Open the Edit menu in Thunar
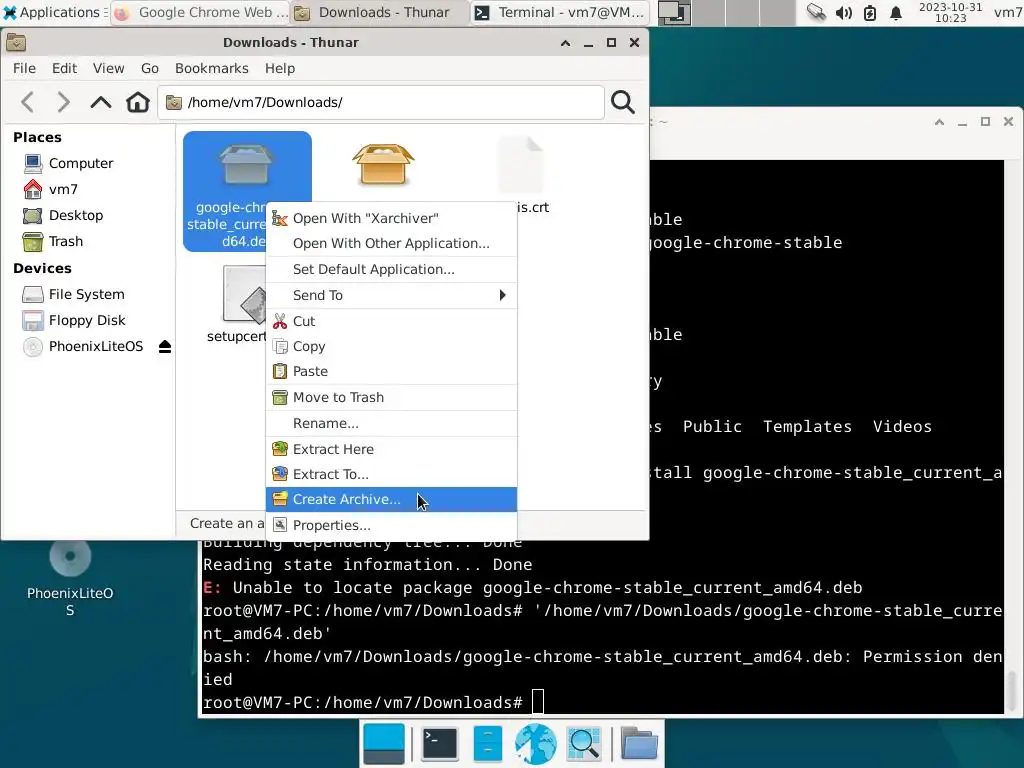Image resolution: width=1024 pixels, height=768 pixels. pos(64,69)
